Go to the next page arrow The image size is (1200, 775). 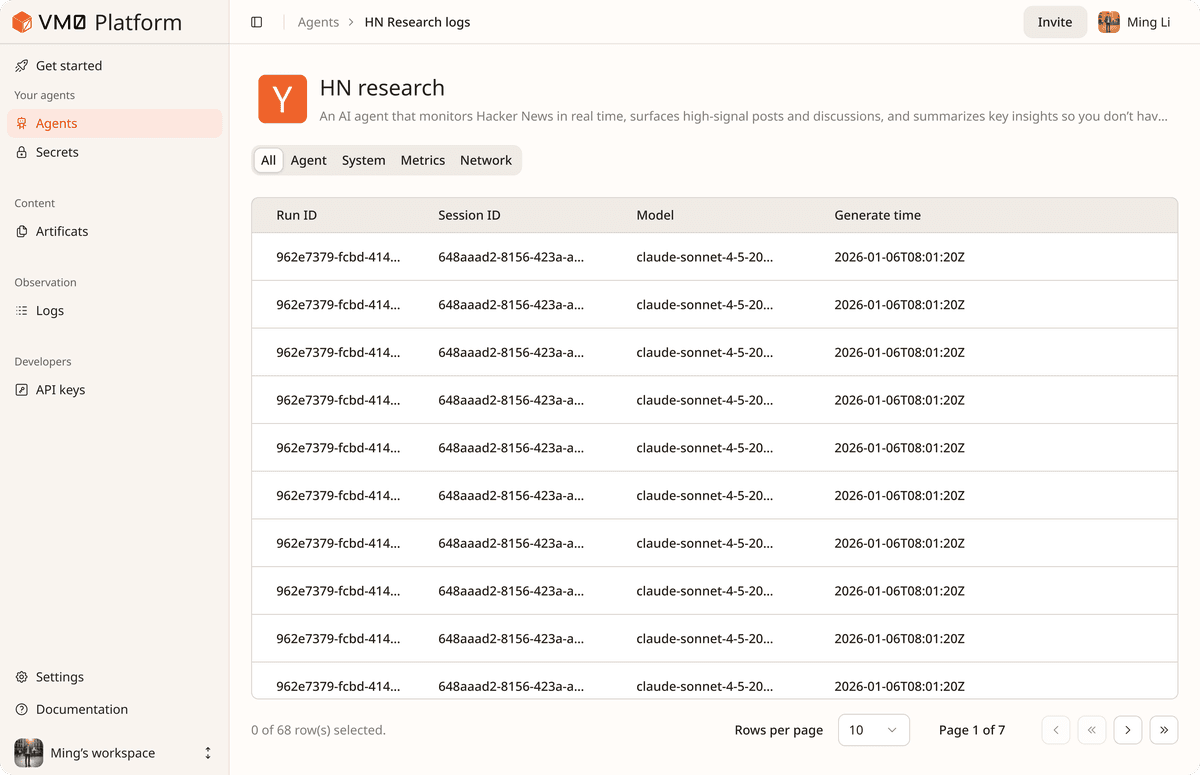point(1127,730)
